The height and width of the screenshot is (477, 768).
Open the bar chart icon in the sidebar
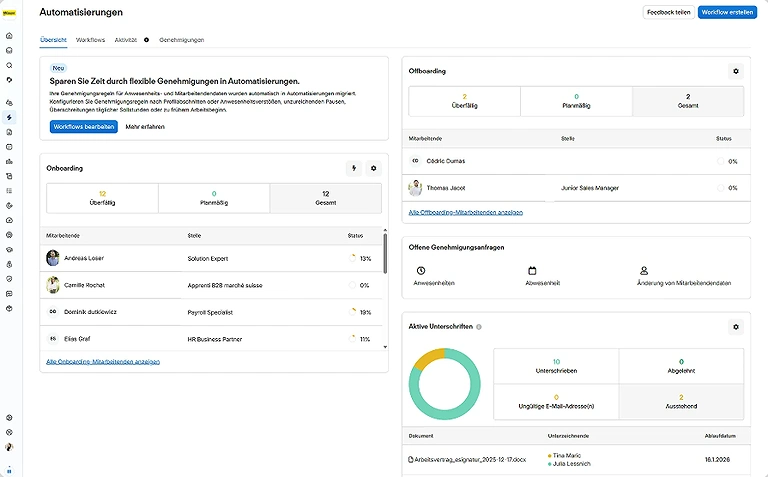9,162
